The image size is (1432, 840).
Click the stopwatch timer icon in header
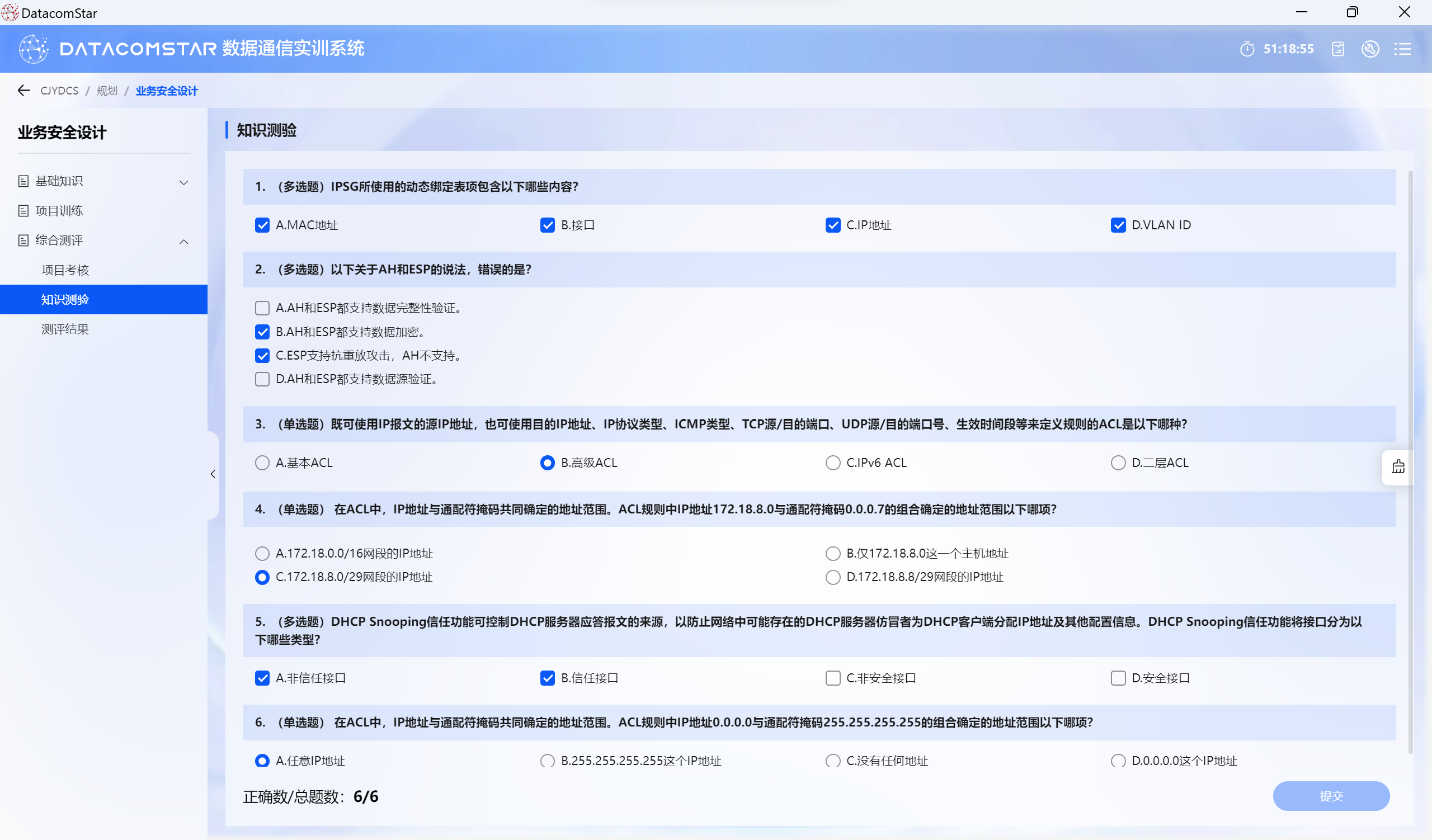(x=1247, y=49)
